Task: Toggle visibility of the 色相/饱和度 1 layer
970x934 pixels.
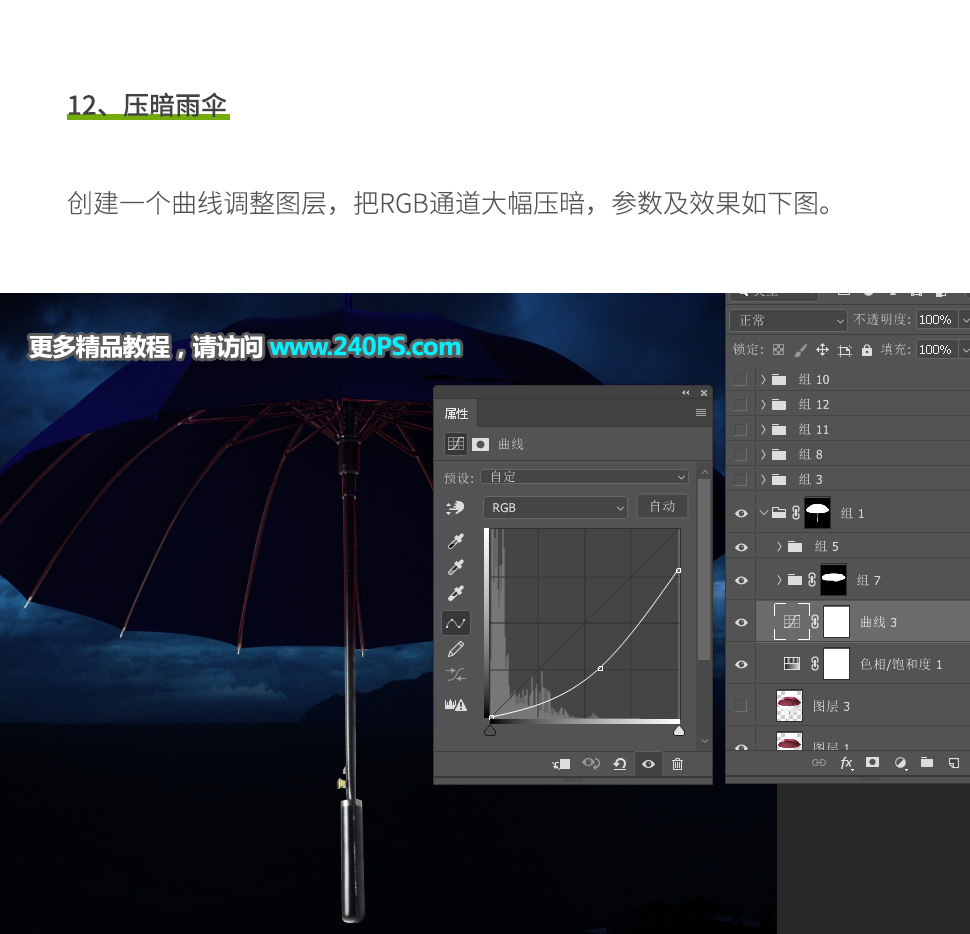Action: pos(741,664)
